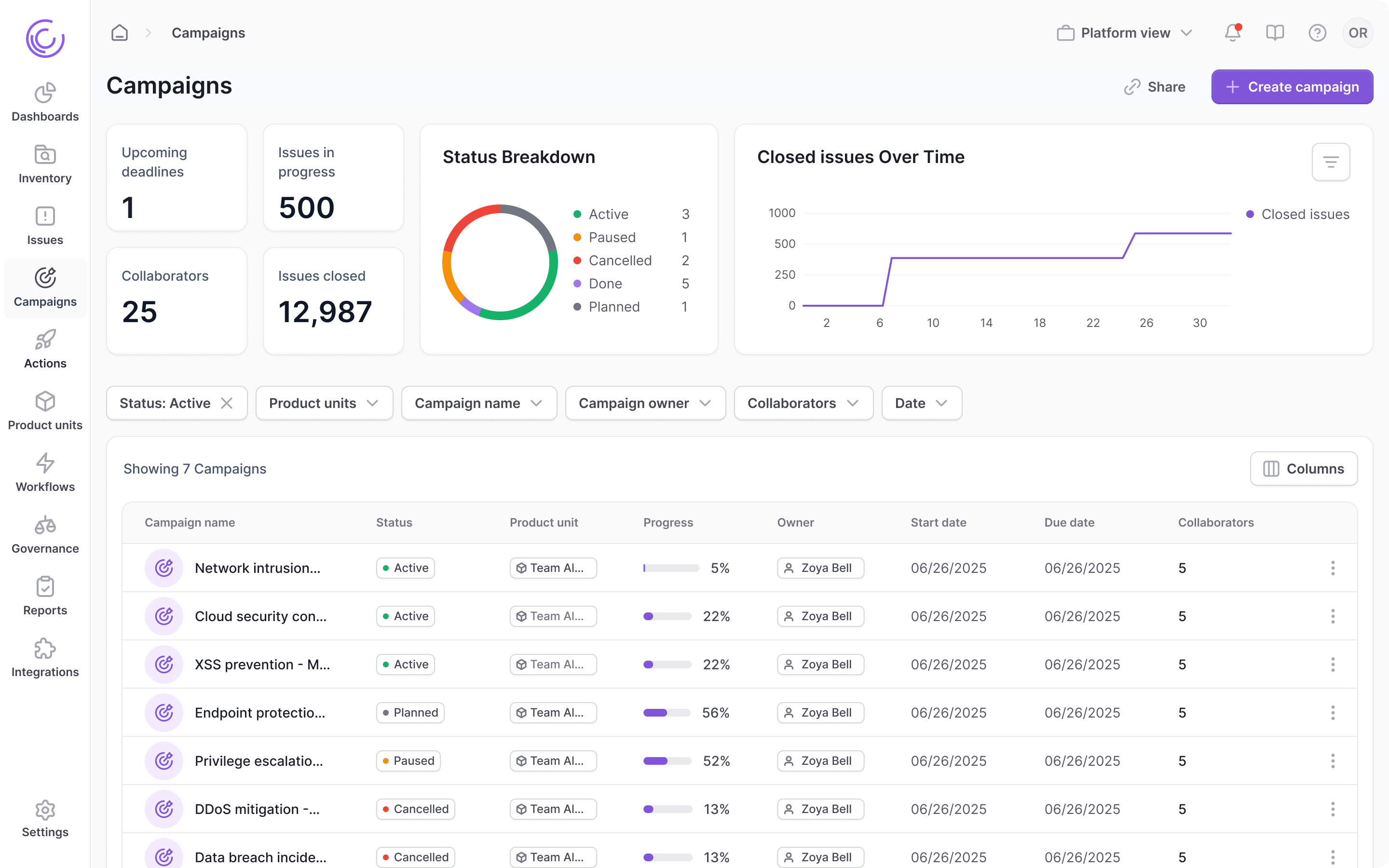Screen dimensions: 1389x868
Task: Open the Issues panel
Action: tap(45, 226)
